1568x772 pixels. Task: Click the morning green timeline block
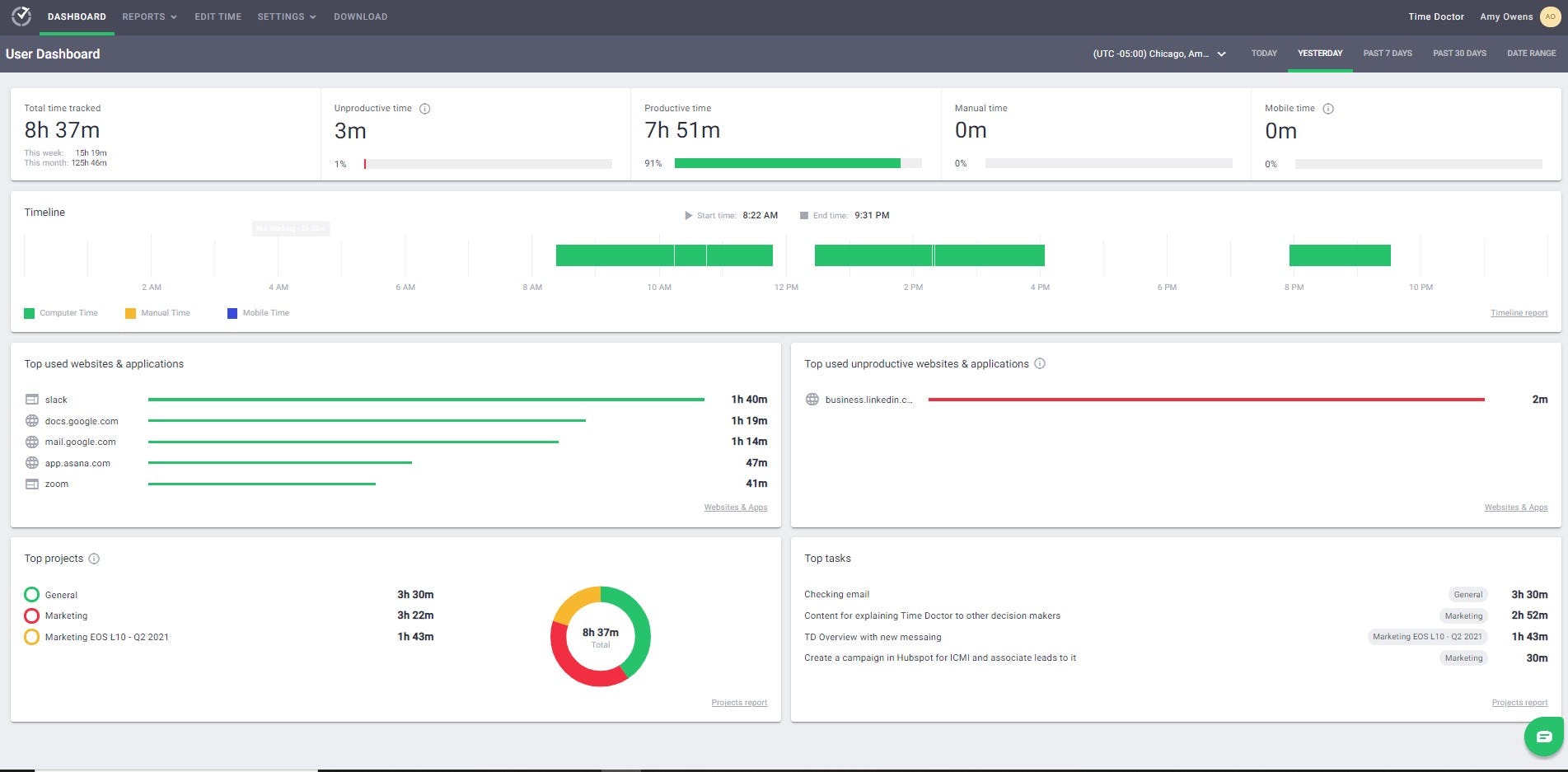click(x=664, y=255)
